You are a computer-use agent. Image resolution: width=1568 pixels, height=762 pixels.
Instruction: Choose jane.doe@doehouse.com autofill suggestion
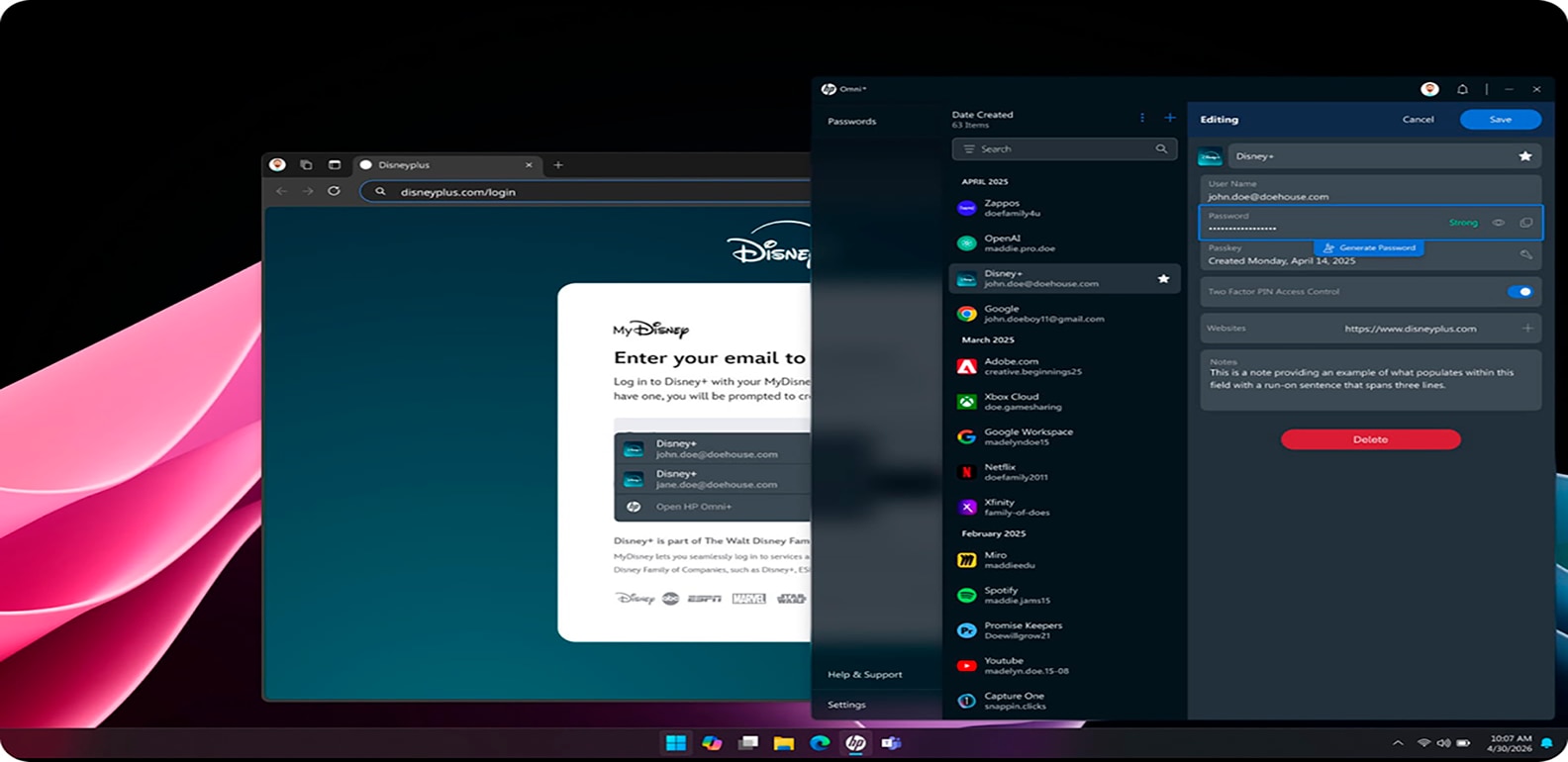click(715, 479)
